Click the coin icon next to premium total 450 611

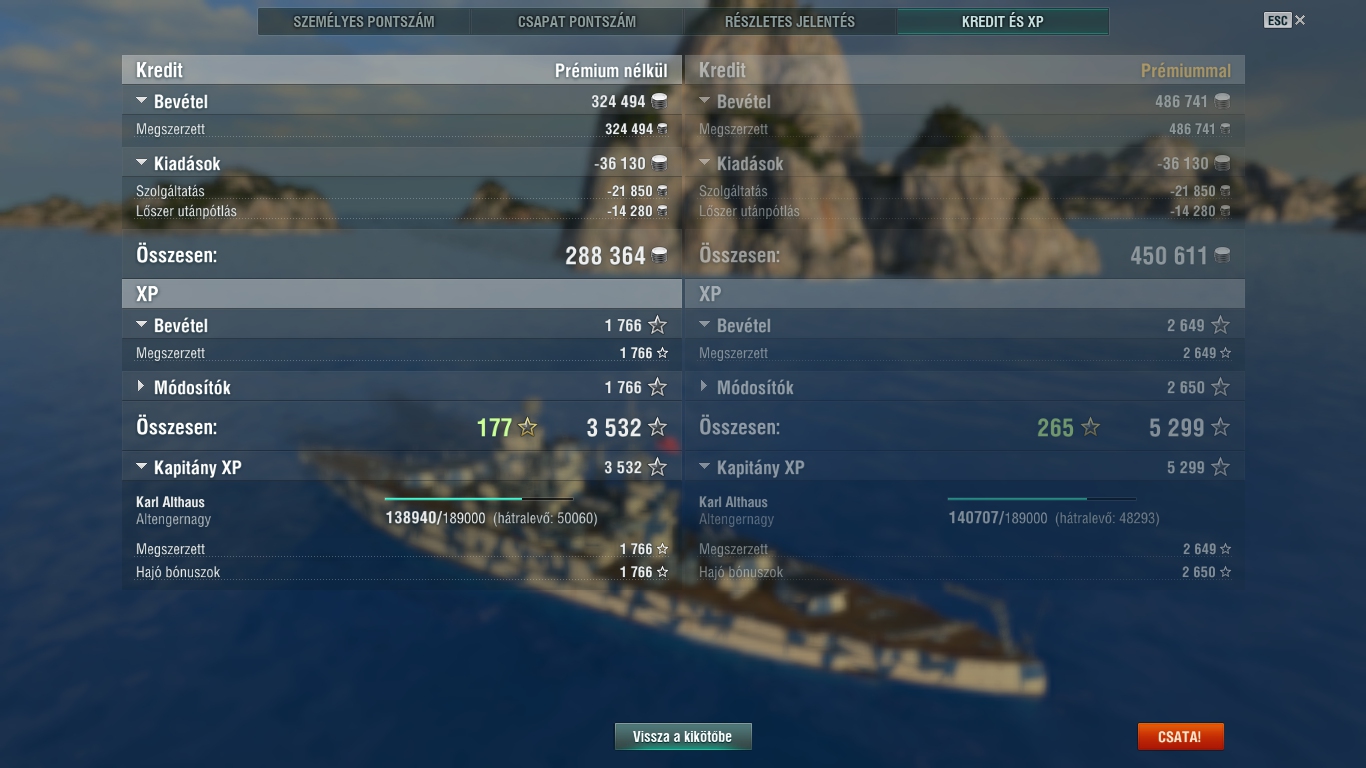[1222, 256]
